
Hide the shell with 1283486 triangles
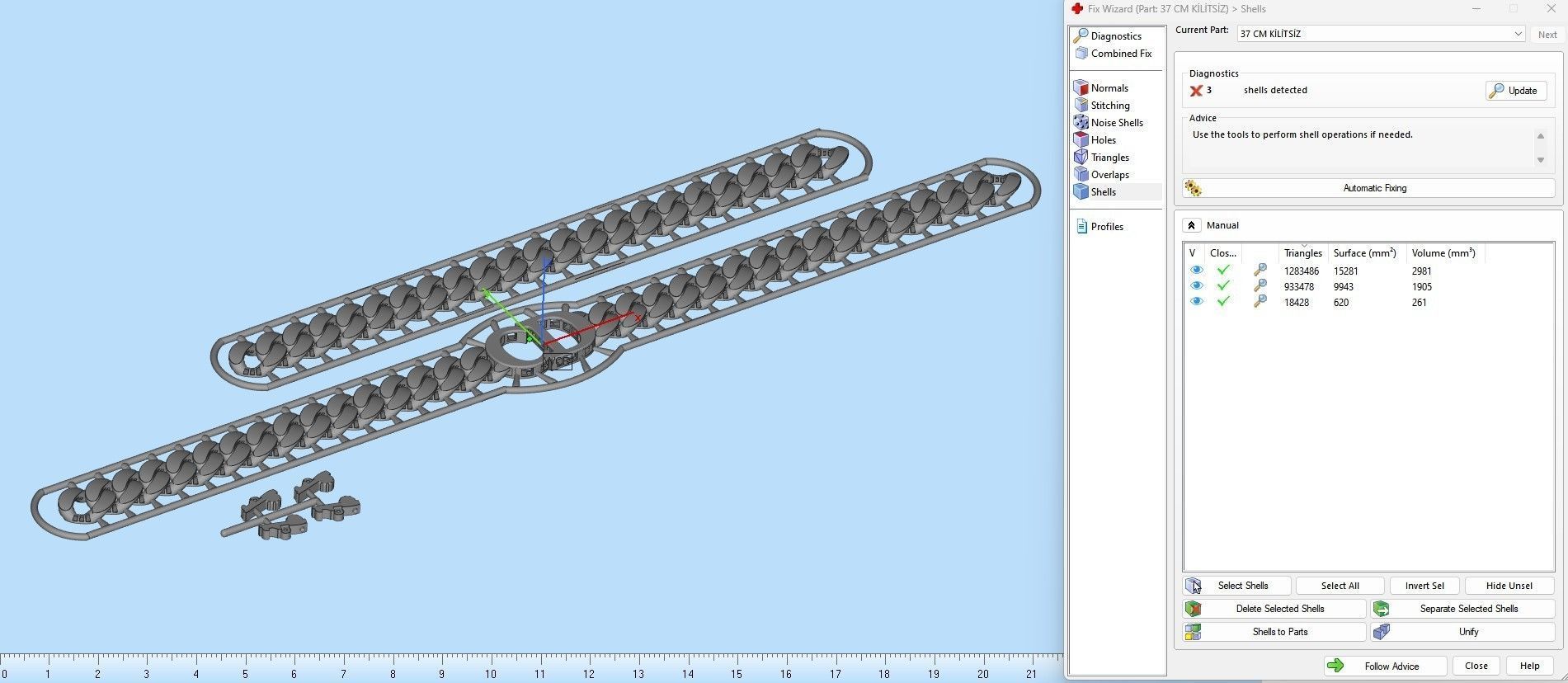pos(1196,271)
